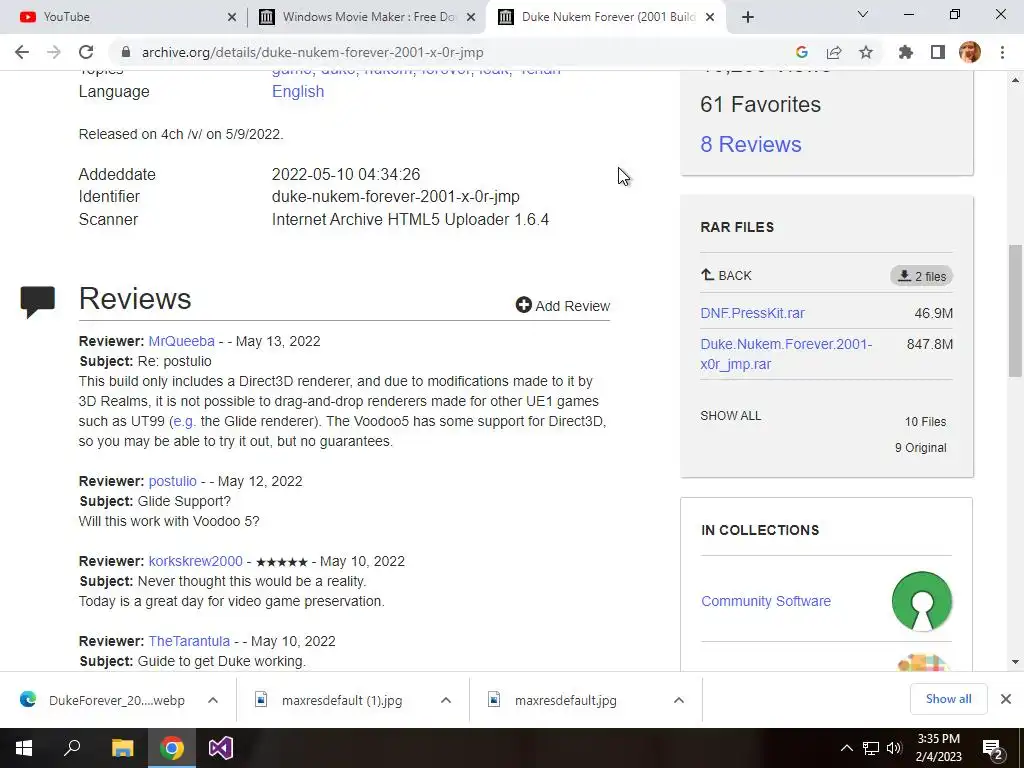The width and height of the screenshot is (1024, 768).
Task: Open the Chrome extensions puzzle icon
Action: click(906, 52)
